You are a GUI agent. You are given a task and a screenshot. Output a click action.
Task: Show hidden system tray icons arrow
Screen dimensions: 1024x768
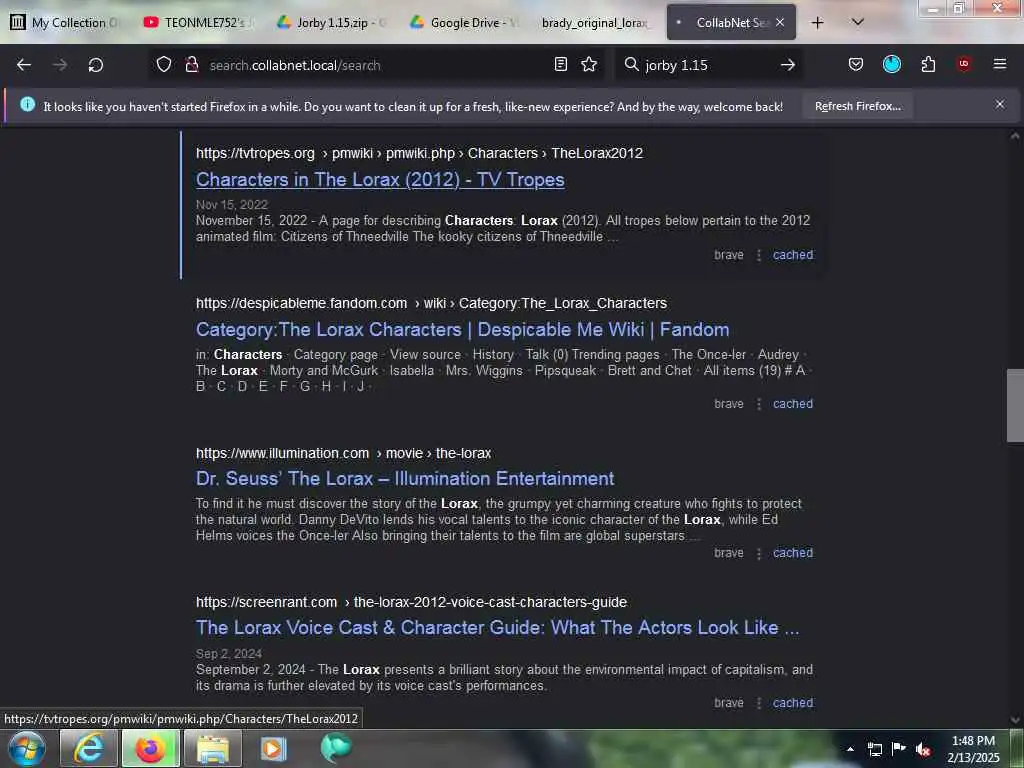[850, 748]
